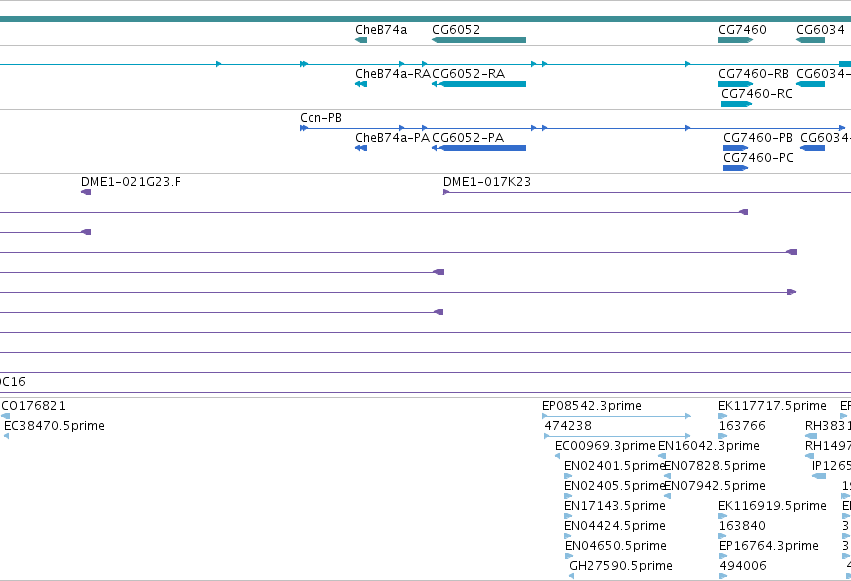Click the Ccn-PB protein label
851x581 pixels.
tap(321, 118)
